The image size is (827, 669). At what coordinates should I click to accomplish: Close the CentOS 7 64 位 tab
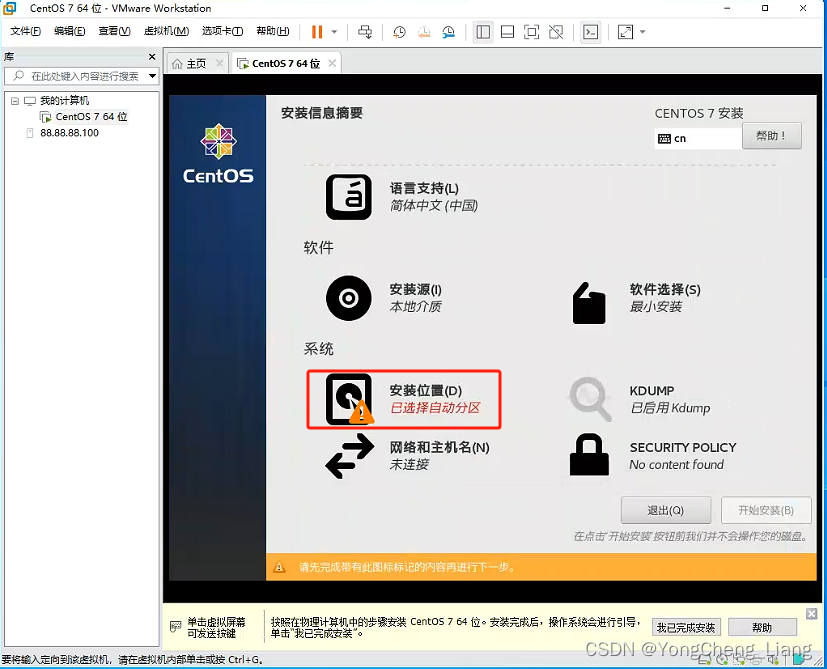tap(332, 63)
